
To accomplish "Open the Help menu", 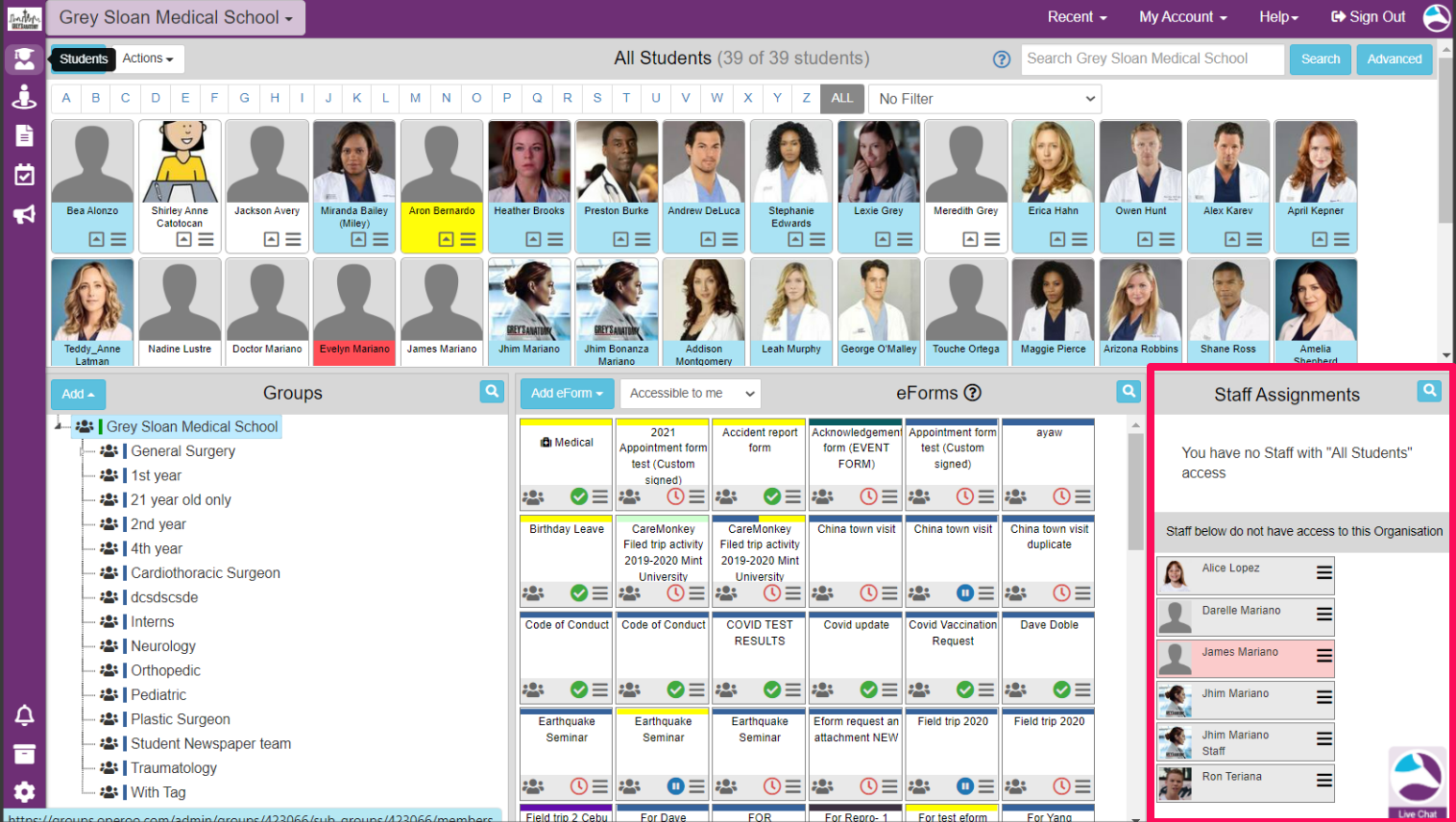I will 1278,17.
